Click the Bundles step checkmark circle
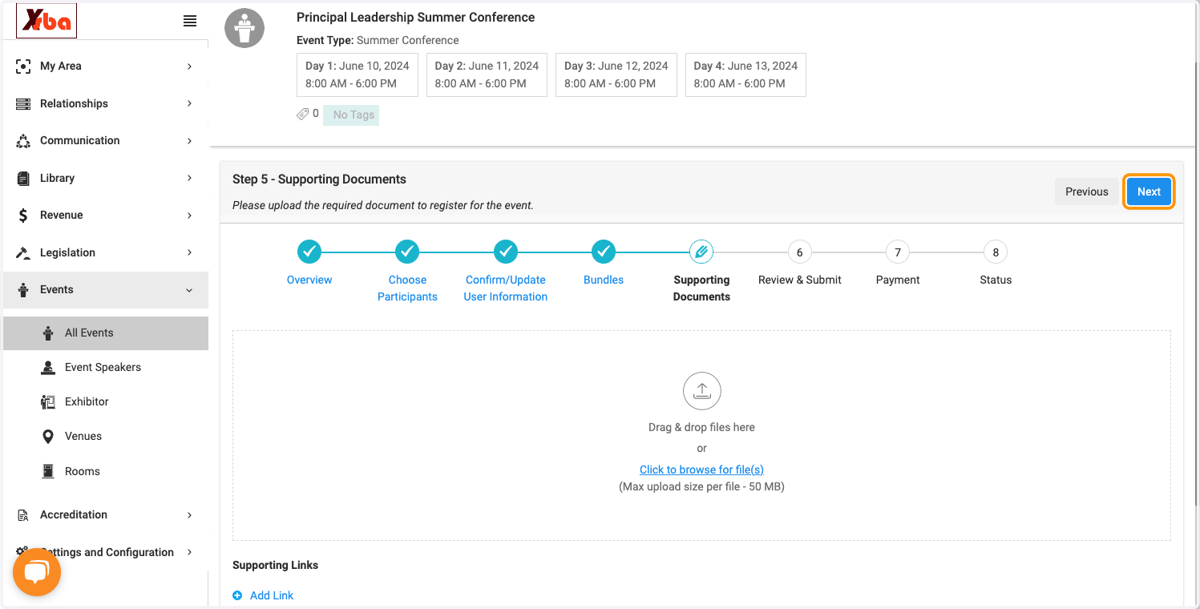Image resolution: width=1200 pixels, height=609 pixels. (603, 251)
